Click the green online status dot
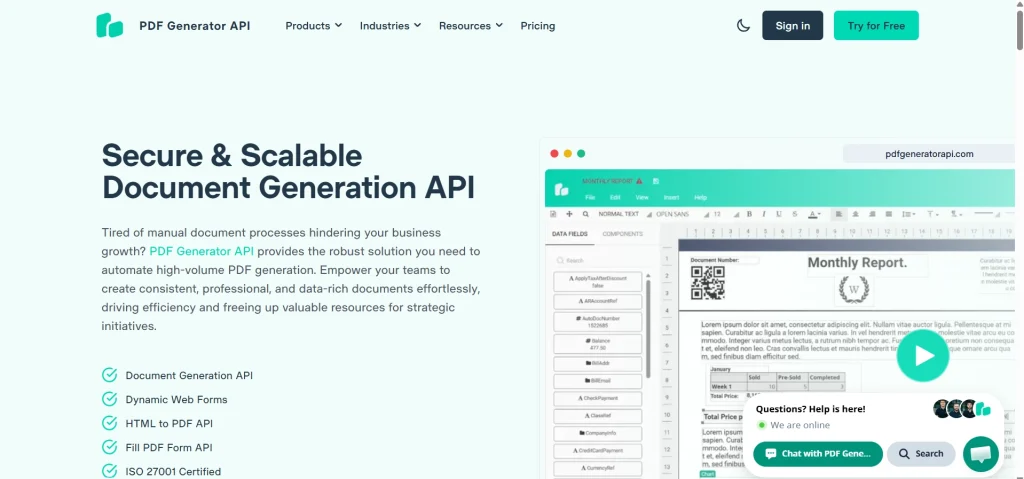The height and width of the screenshot is (479, 1024). [761, 425]
